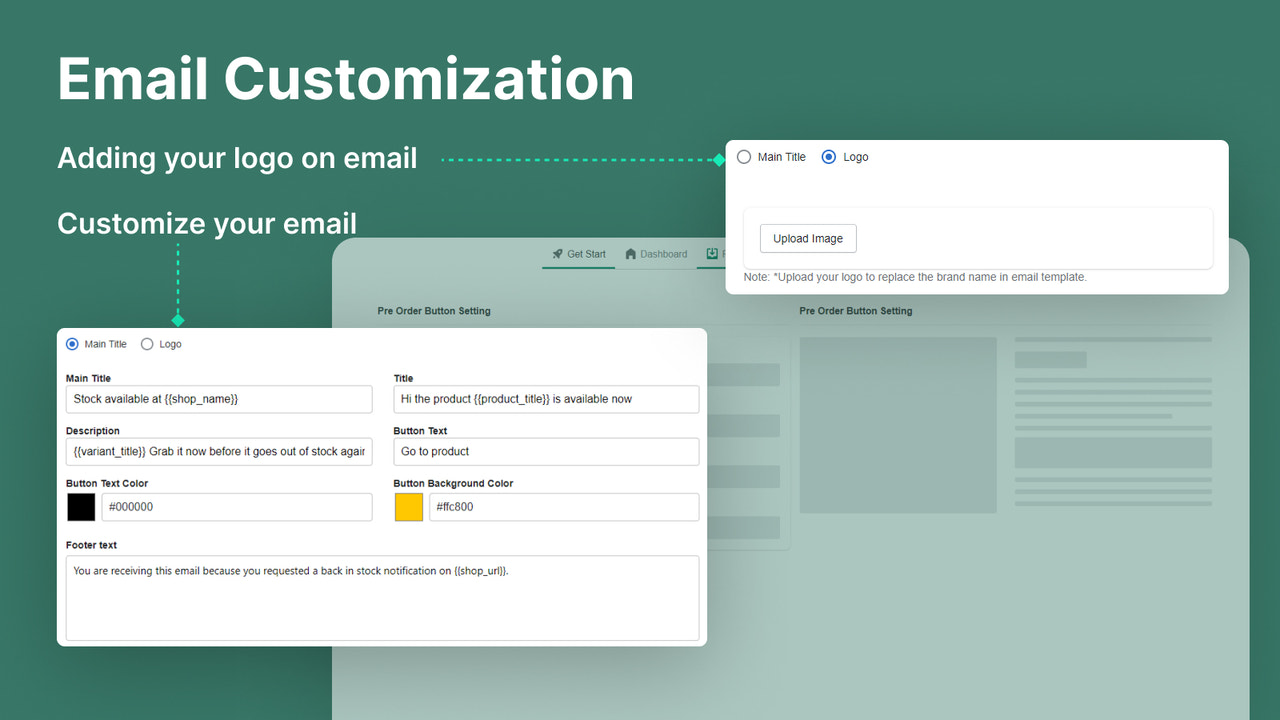This screenshot has width=1280, height=720.
Task: Click the Description field about stock running out
Action: coord(218,451)
